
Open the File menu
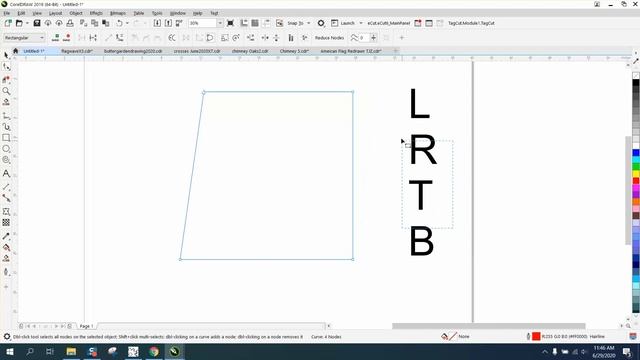pyautogui.click(x=7, y=13)
